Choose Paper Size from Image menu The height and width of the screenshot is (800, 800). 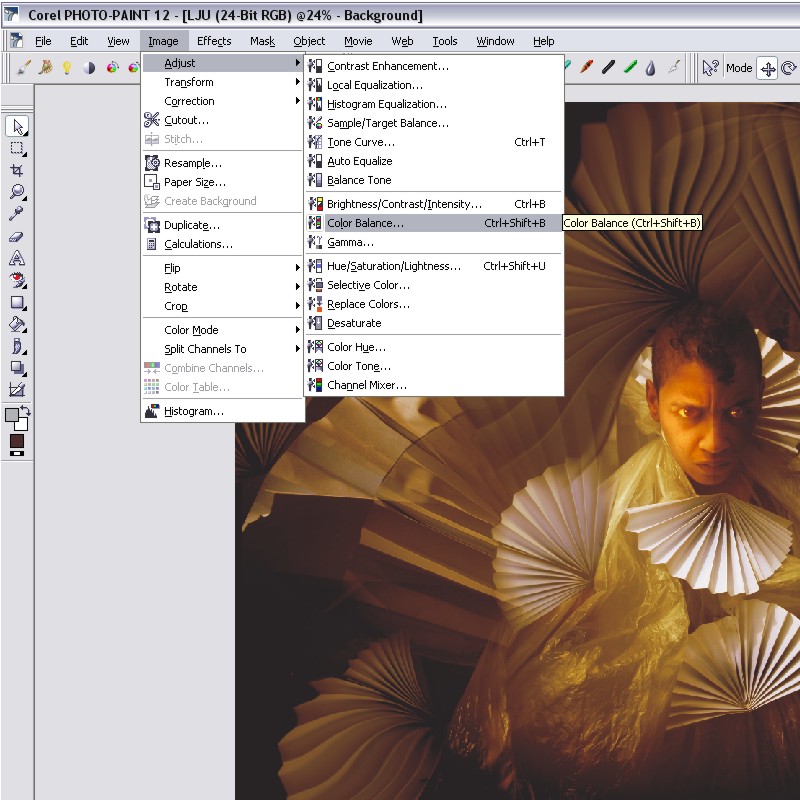pos(222,182)
